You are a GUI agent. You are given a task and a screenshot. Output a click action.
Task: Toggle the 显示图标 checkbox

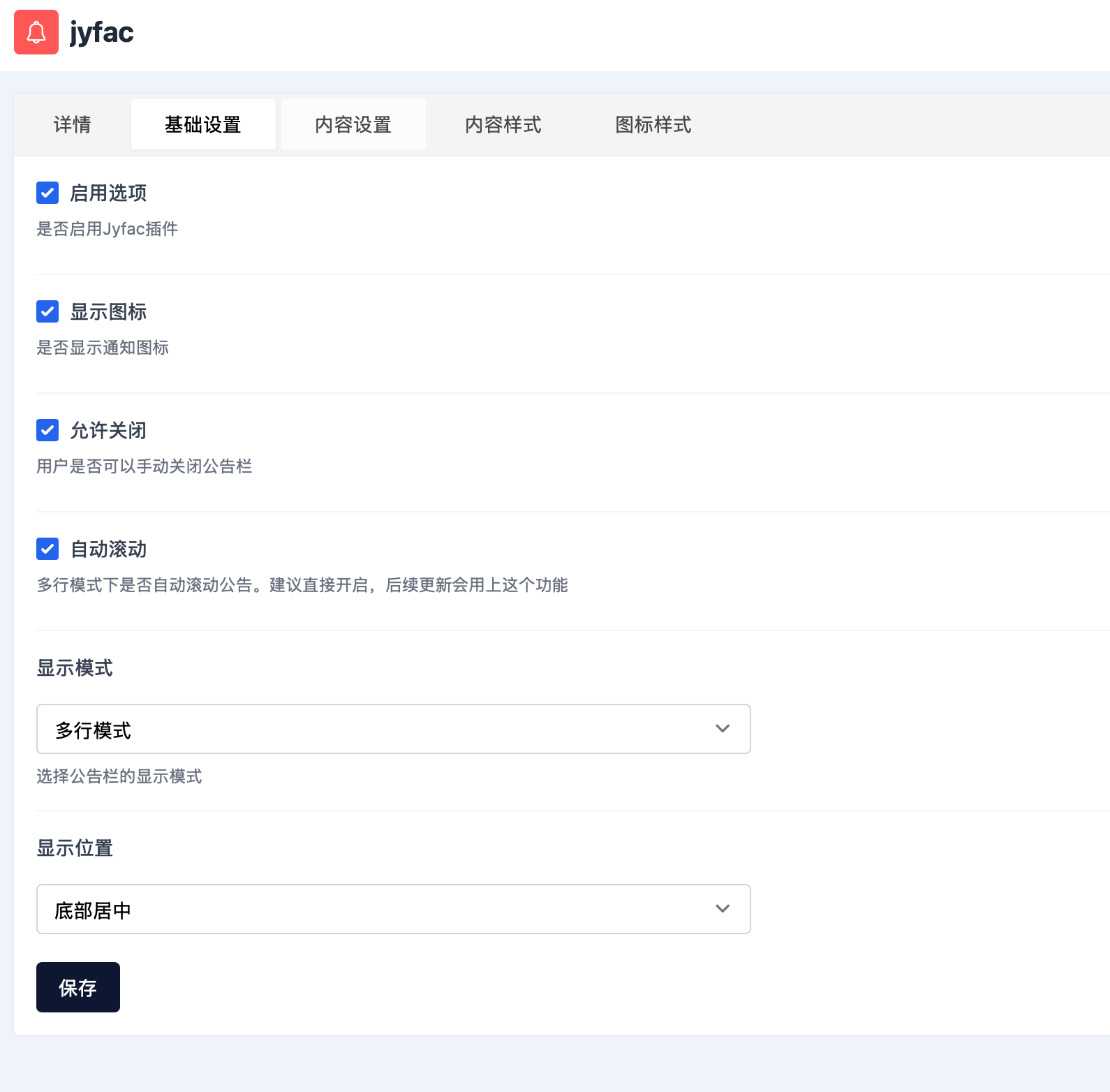(x=47, y=311)
